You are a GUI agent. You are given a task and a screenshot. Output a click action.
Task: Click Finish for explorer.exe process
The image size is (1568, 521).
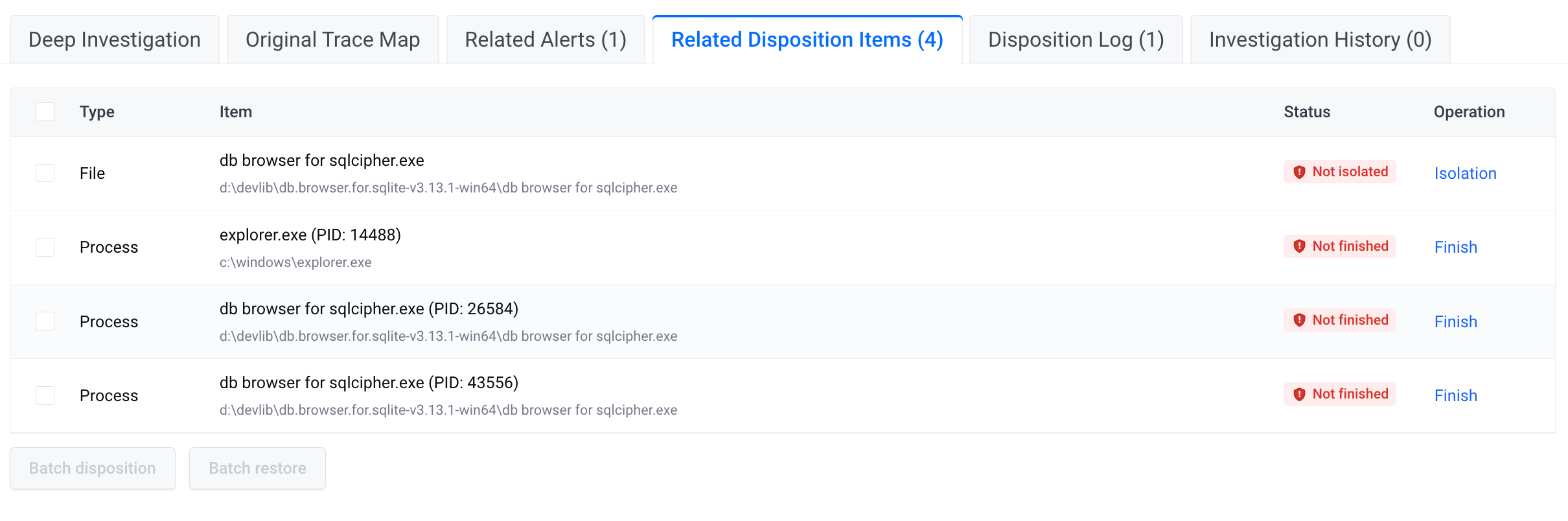click(x=1455, y=247)
